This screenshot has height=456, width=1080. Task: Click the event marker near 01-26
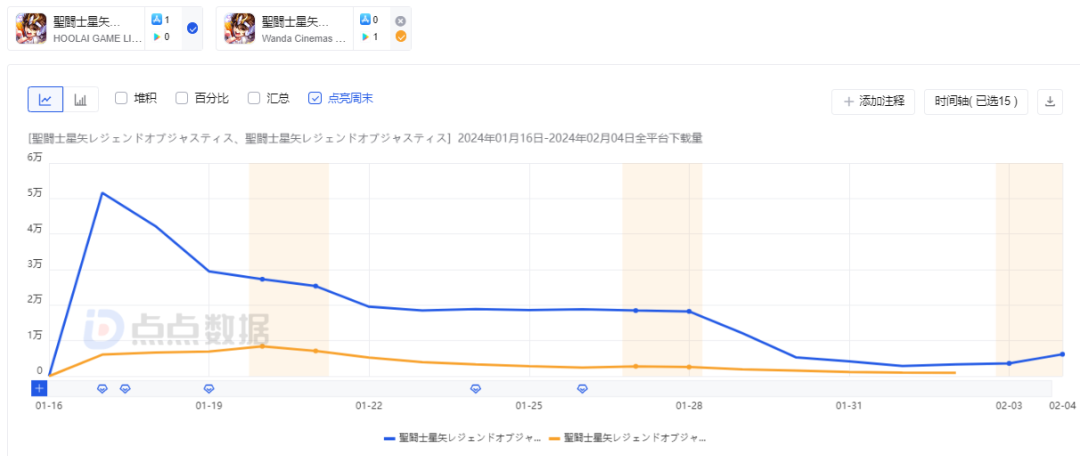point(582,388)
